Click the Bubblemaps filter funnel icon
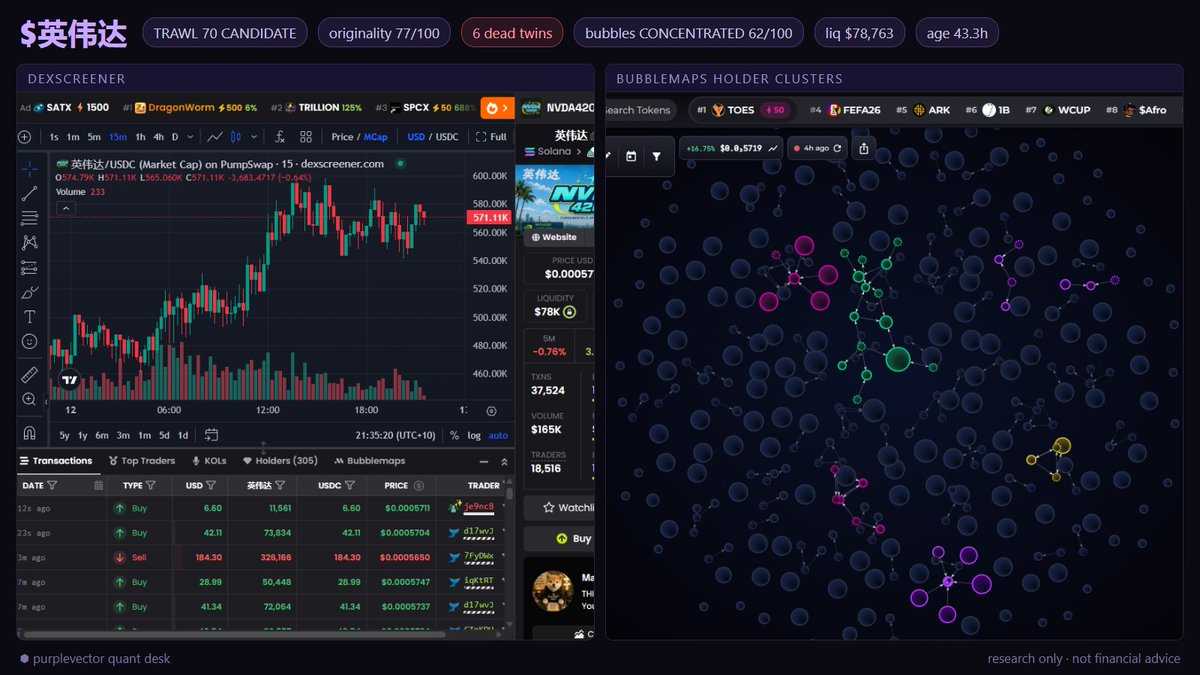The height and width of the screenshot is (675, 1200). 656,156
